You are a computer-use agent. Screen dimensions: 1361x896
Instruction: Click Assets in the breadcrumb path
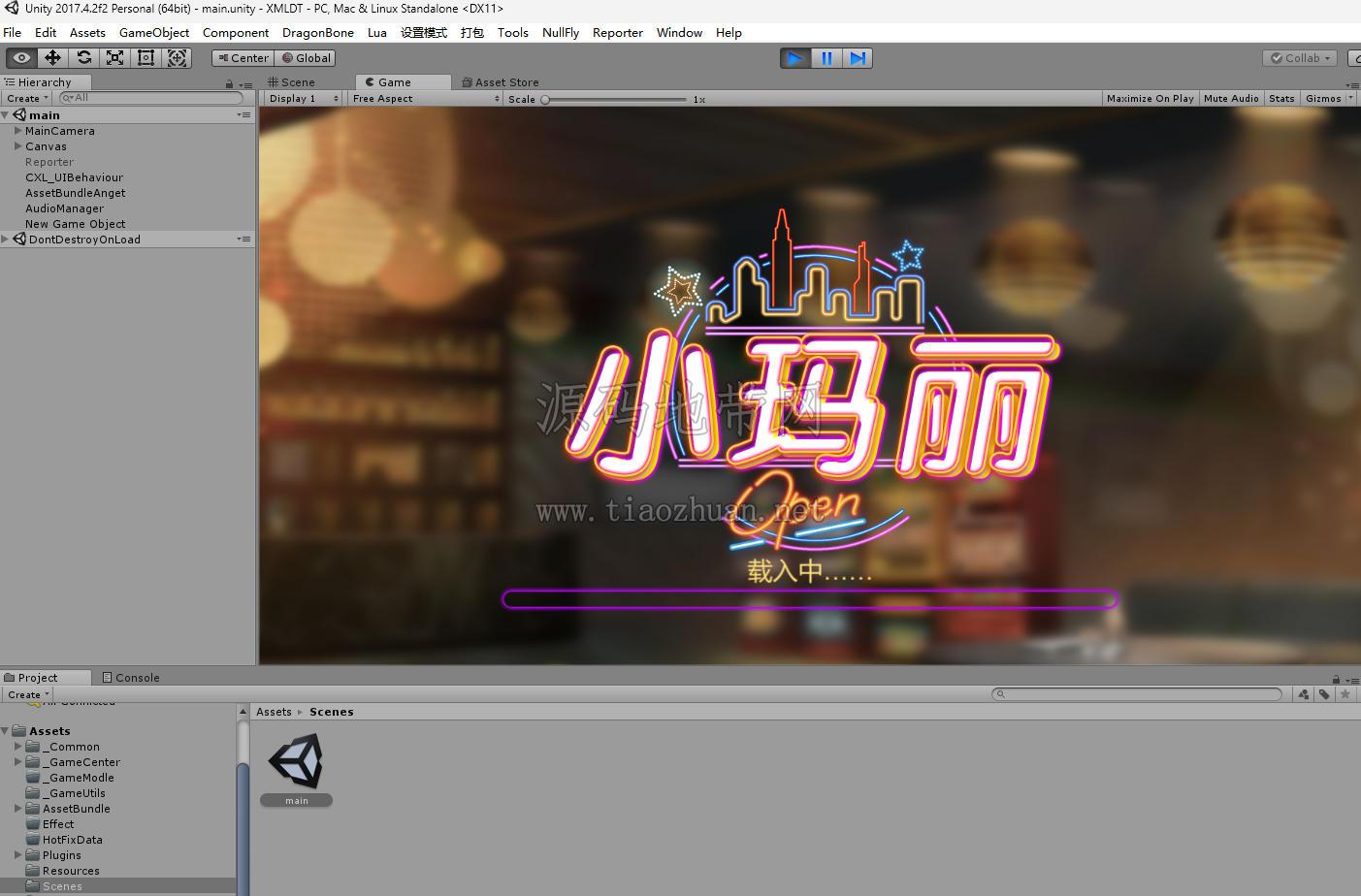[x=274, y=712]
